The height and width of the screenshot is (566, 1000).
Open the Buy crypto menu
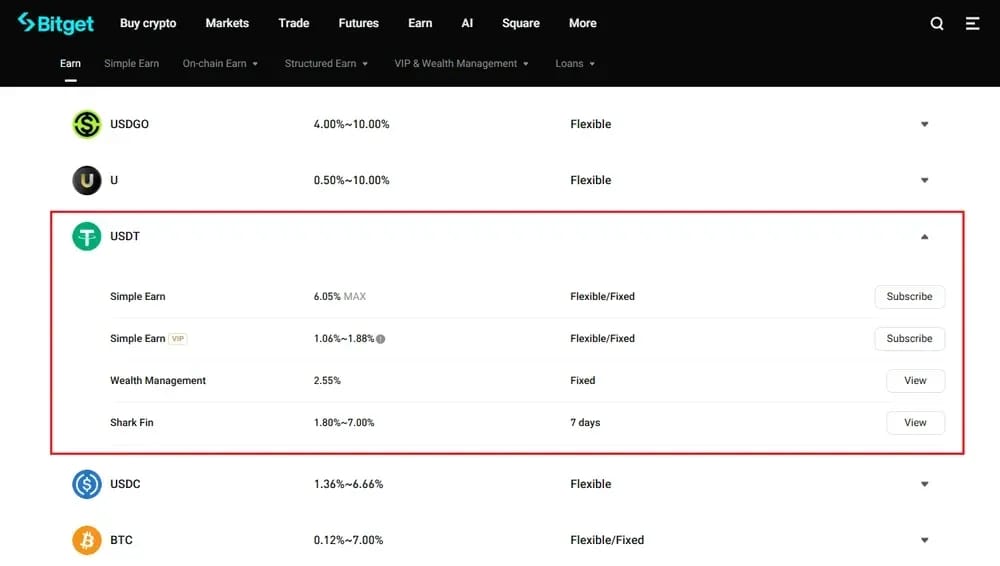coord(148,23)
